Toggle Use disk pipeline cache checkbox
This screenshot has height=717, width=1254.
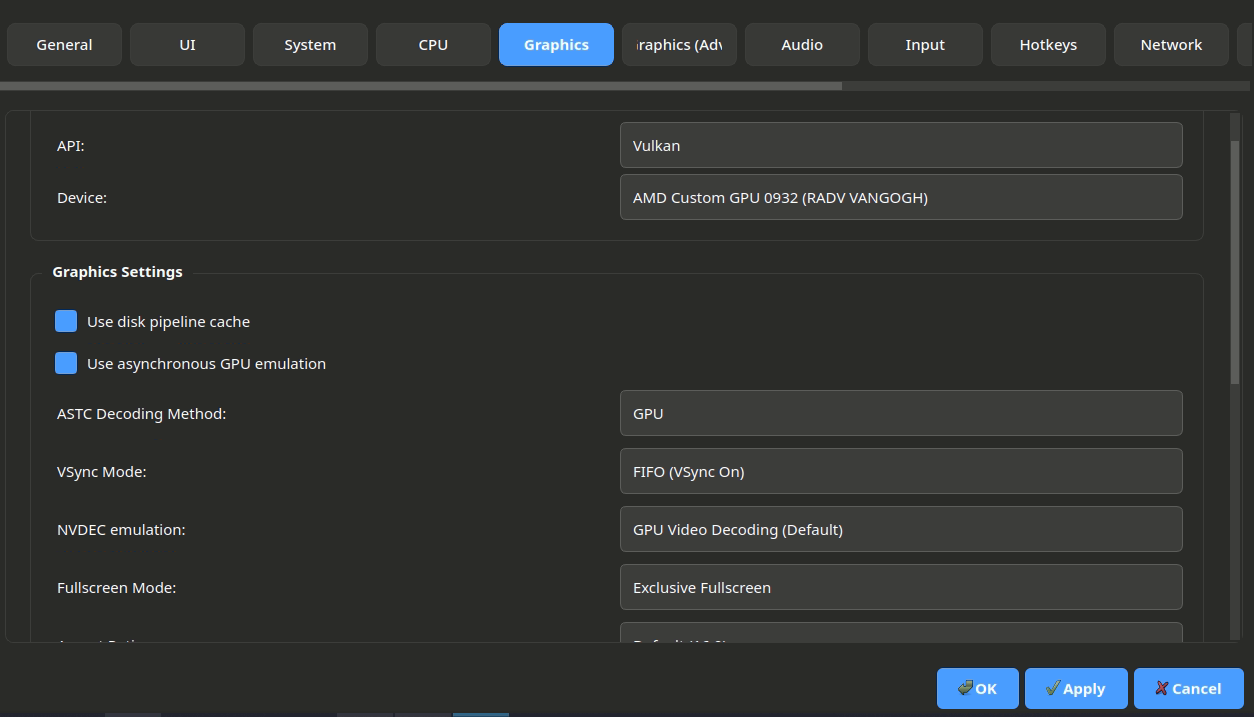point(66,321)
